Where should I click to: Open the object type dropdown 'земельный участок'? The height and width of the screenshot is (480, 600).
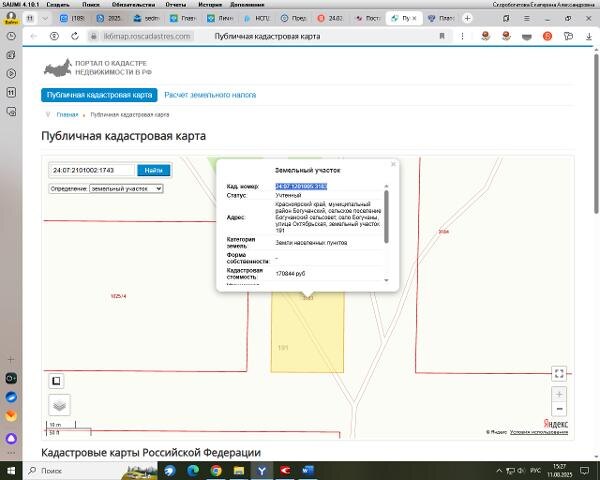pos(126,189)
